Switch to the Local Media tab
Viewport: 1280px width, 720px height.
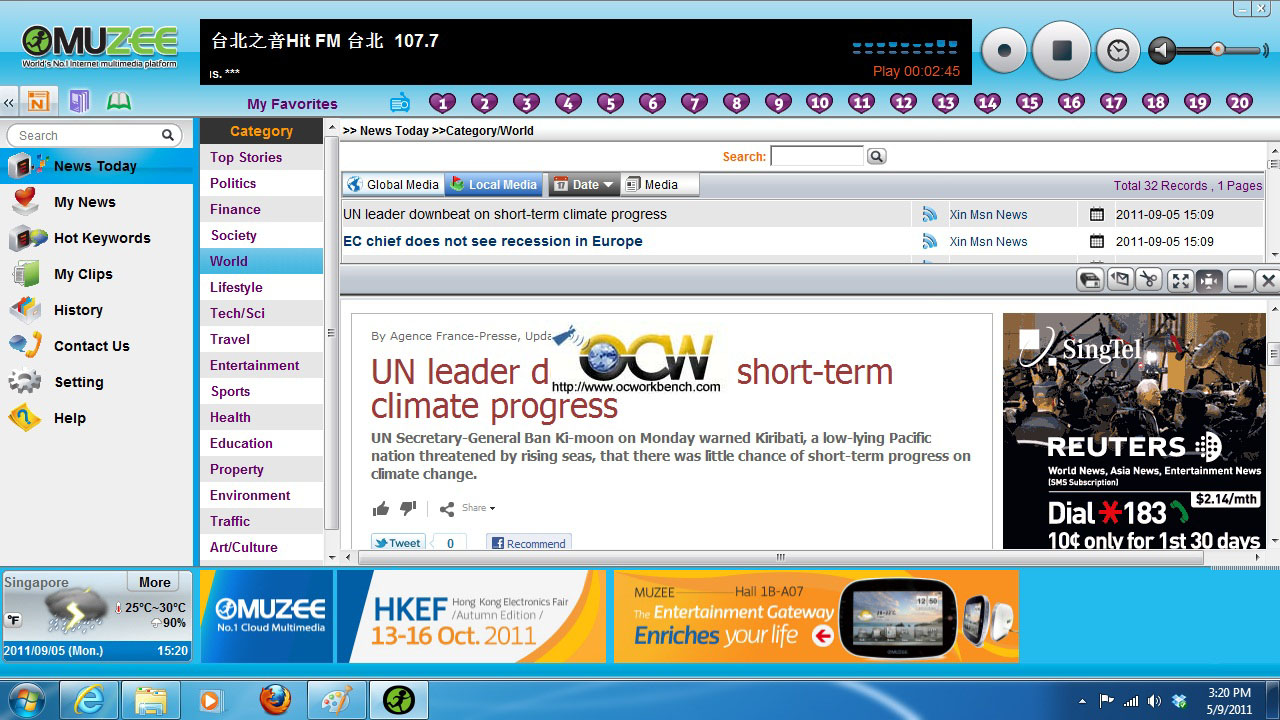(x=494, y=185)
